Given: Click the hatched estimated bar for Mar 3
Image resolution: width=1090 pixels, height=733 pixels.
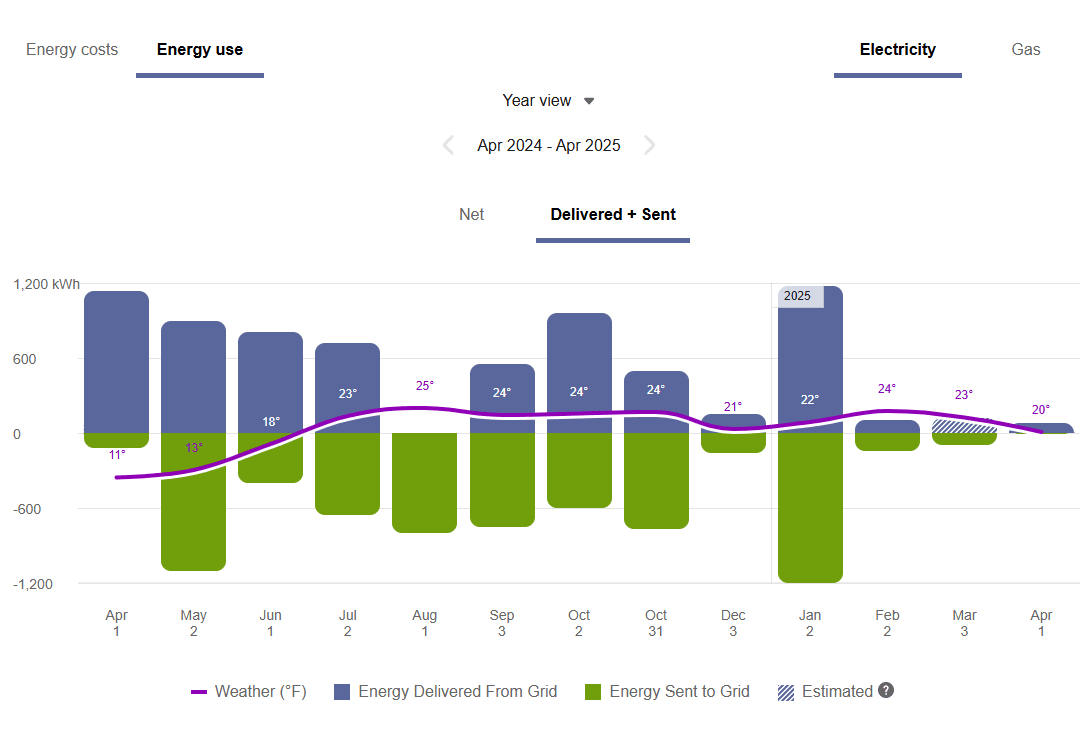Looking at the screenshot, I should point(964,425).
